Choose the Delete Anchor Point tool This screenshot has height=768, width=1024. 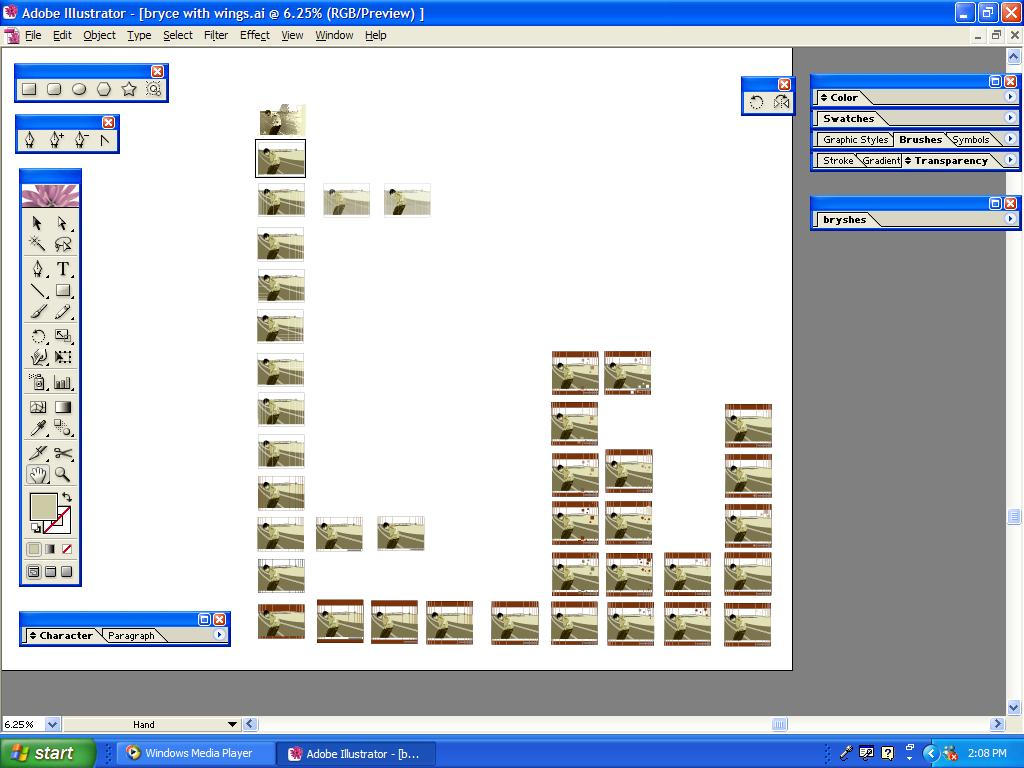[x=80, y=140]
